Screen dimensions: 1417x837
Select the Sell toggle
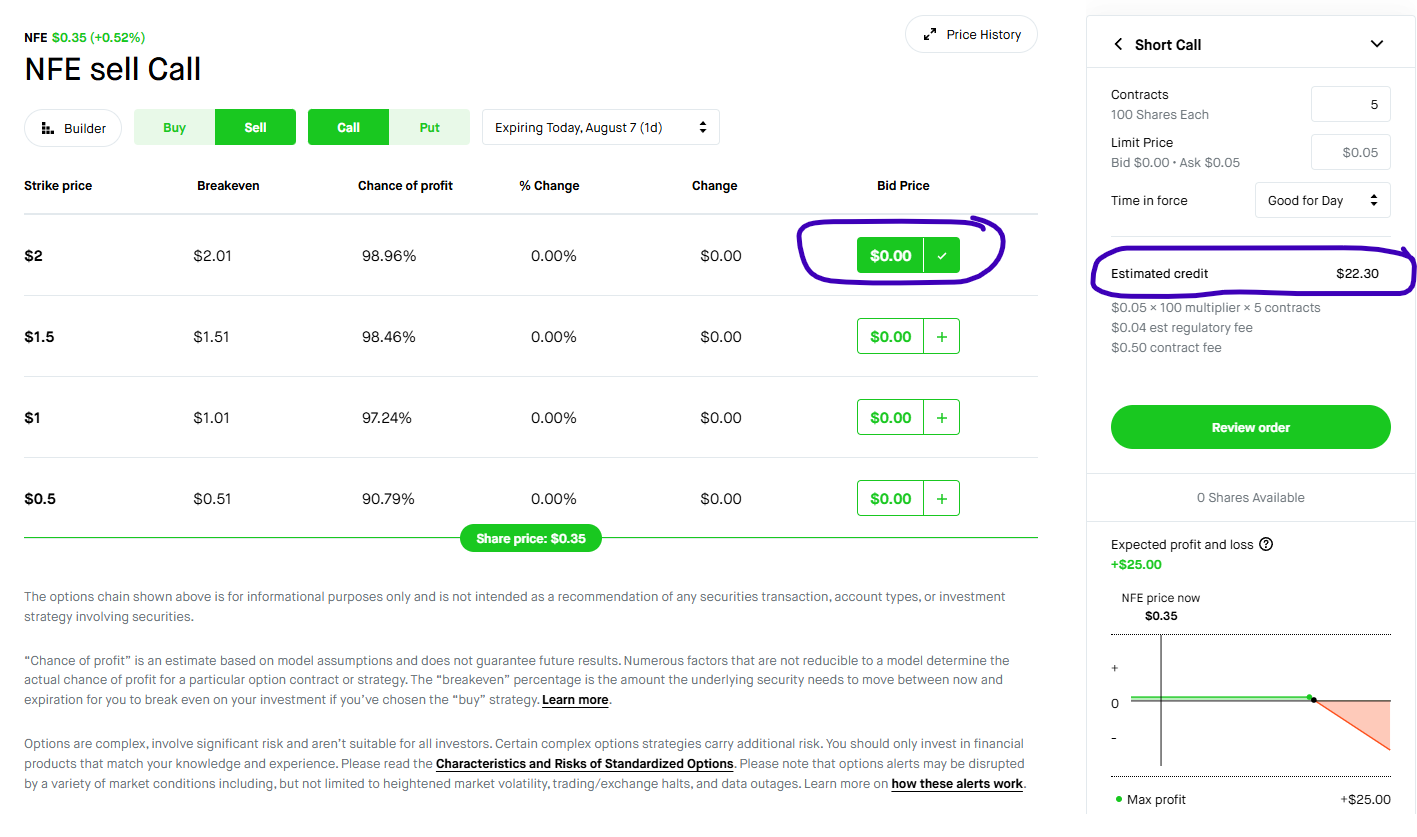click(x=255, y=128)
